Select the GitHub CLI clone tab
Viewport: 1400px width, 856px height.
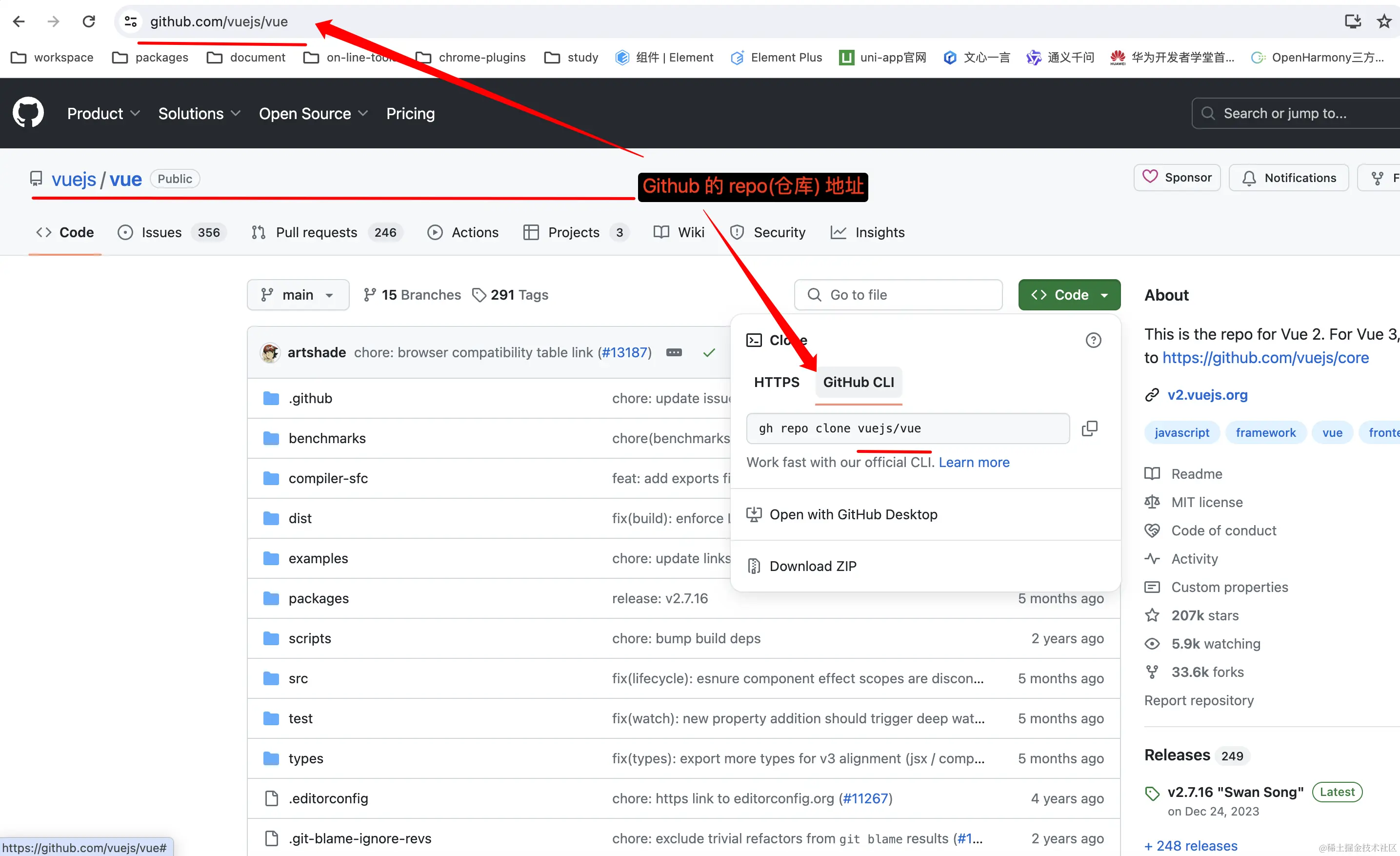point(859,382)
